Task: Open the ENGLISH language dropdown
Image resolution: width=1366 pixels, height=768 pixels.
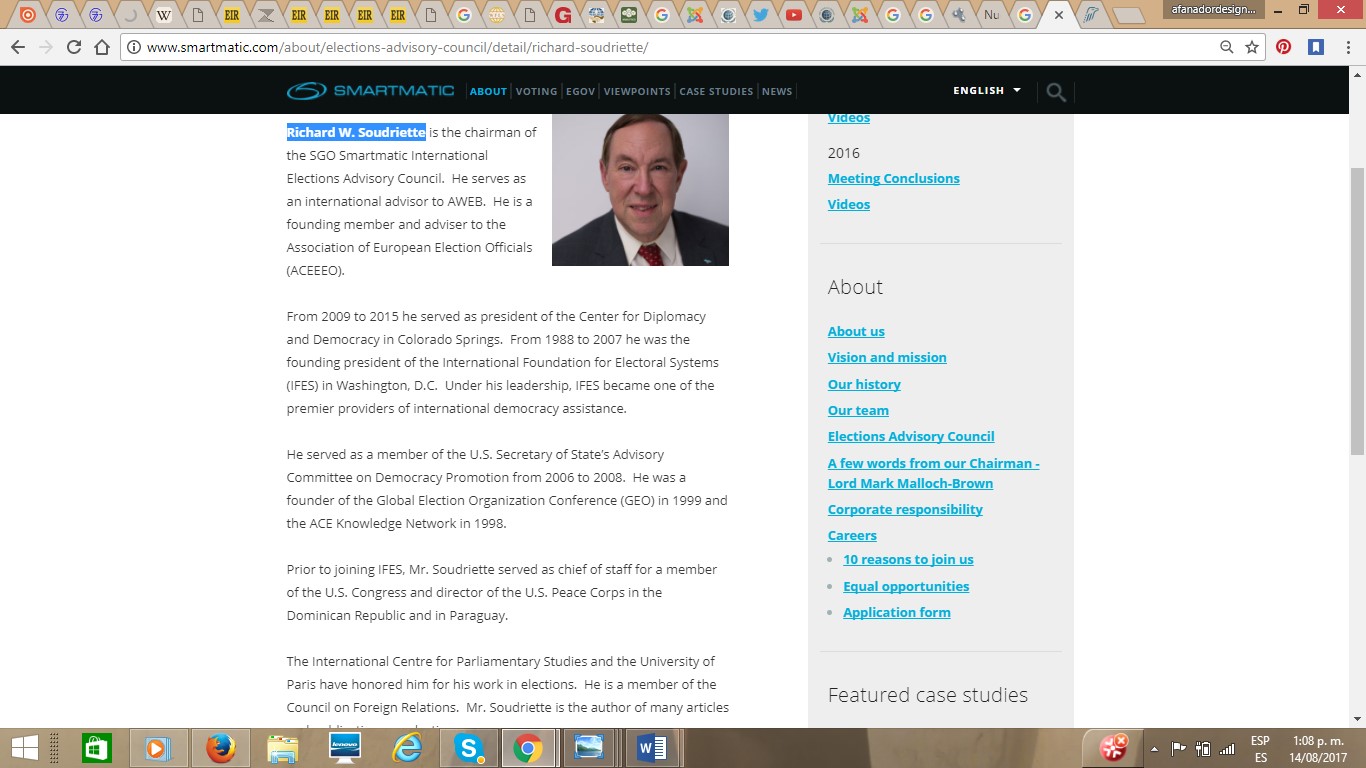Action: pyautogui.click(x=987, y=90)
